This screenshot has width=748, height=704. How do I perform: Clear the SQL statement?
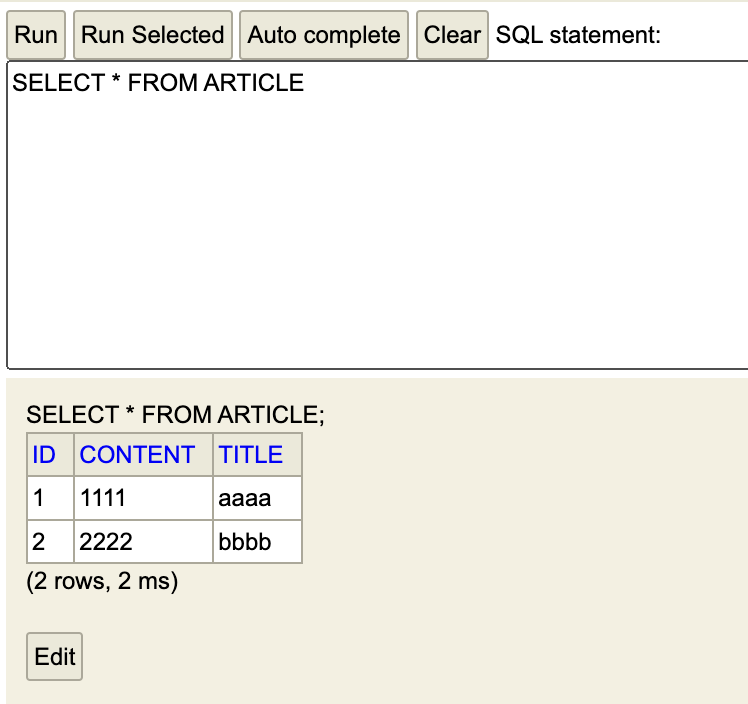[452, 35]
